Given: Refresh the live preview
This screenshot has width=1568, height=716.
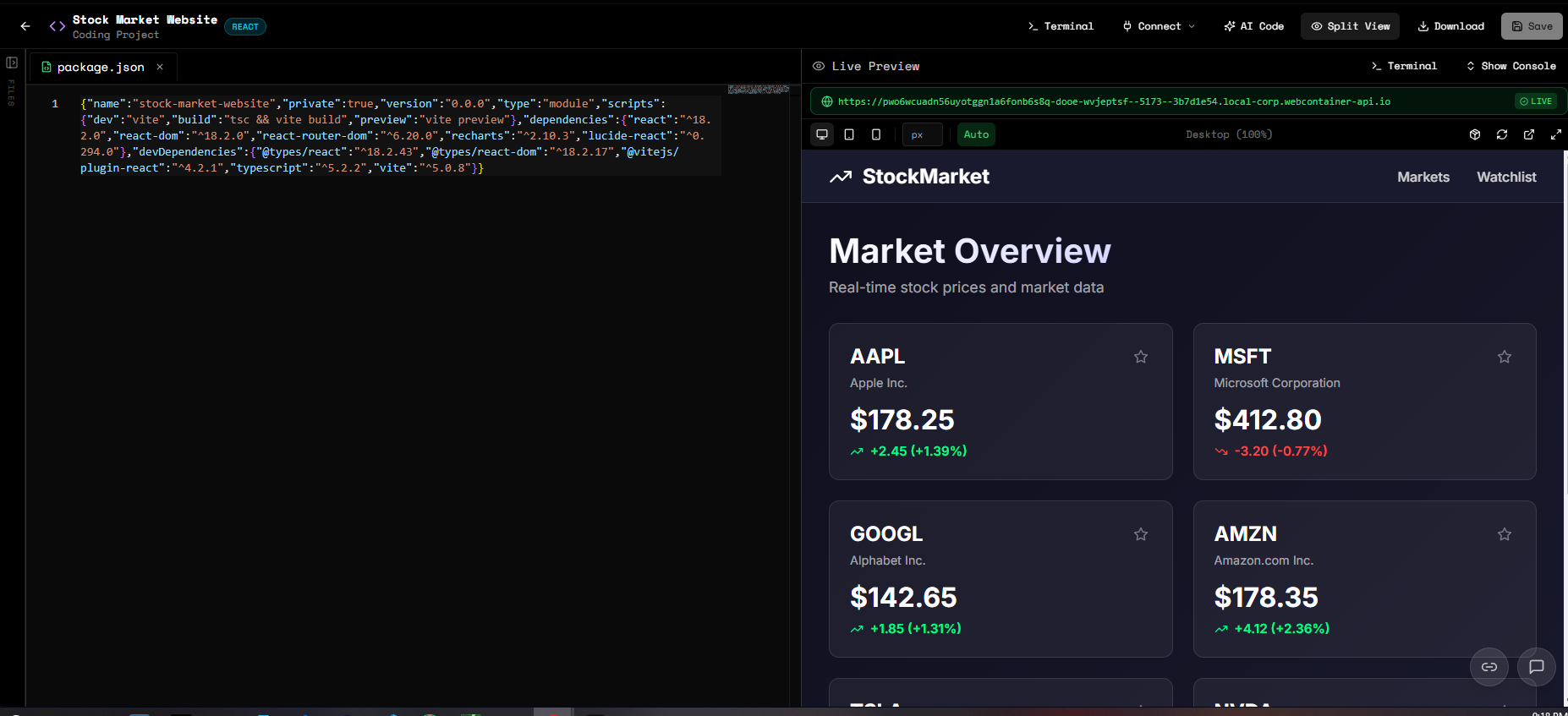Looking at the screenshot, I should coord(1502,134).
